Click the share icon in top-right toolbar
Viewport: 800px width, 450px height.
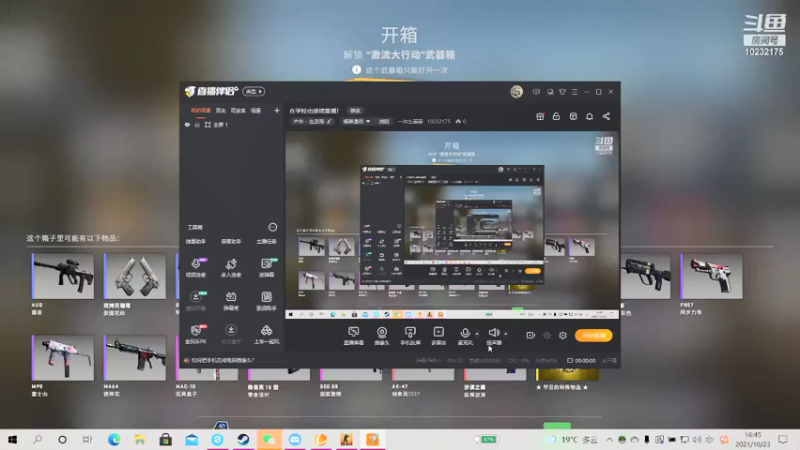(x=606, y=116)
